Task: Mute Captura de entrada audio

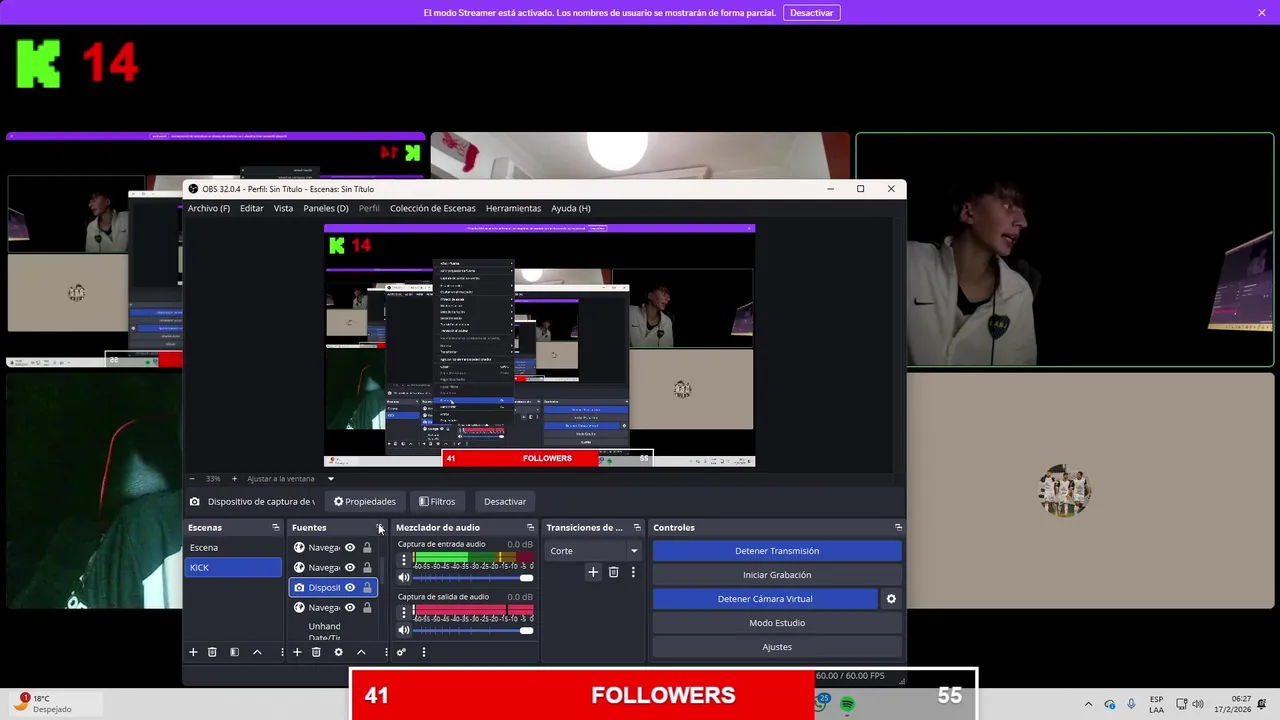Action: 404,578
